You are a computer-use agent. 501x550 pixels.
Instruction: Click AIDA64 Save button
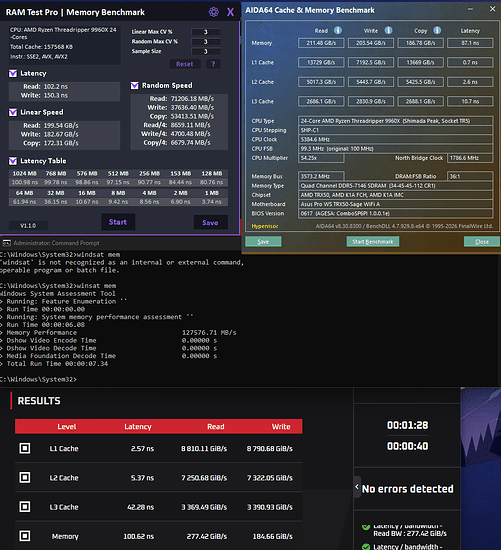point(263,242)
